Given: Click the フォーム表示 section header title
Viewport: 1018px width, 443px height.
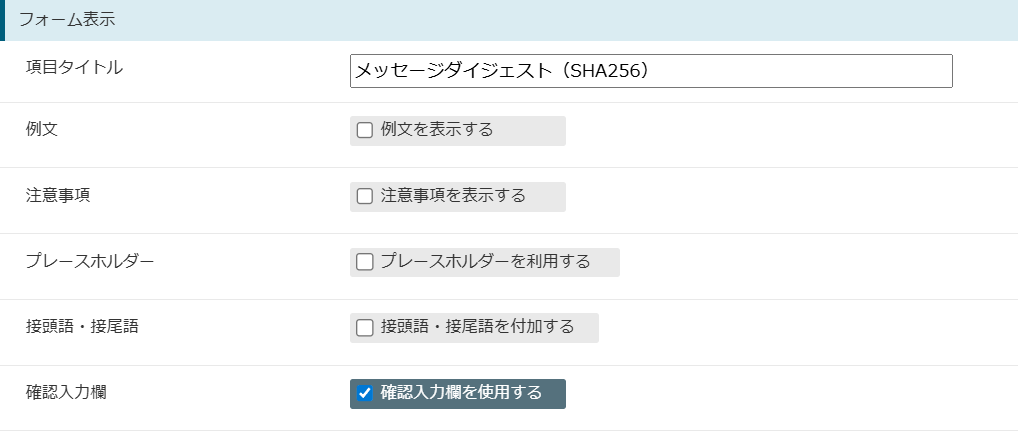Looking at the screenshot, I should pos(67,19).
